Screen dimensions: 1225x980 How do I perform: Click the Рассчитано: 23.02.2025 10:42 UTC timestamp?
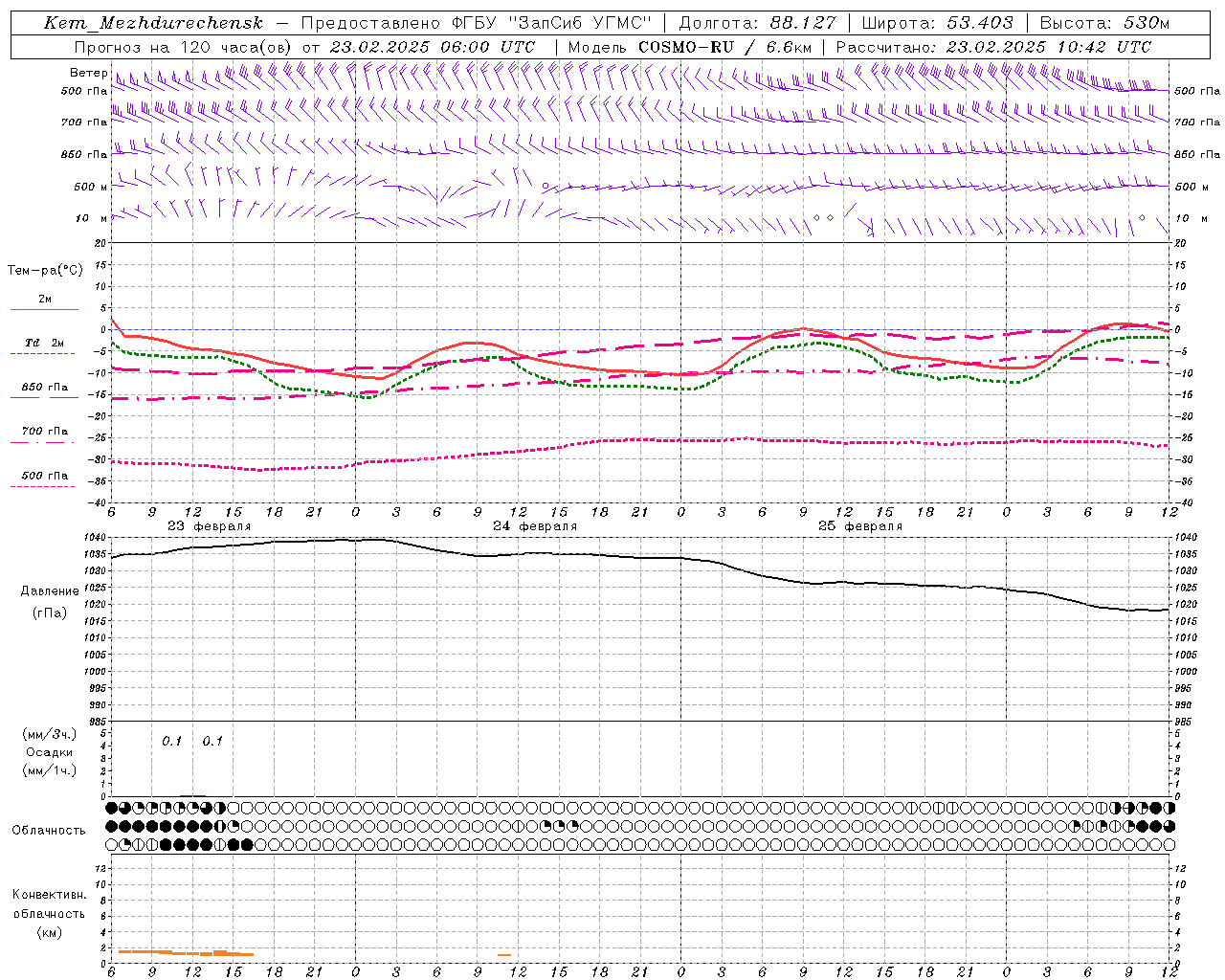click(x=993, y=47)
